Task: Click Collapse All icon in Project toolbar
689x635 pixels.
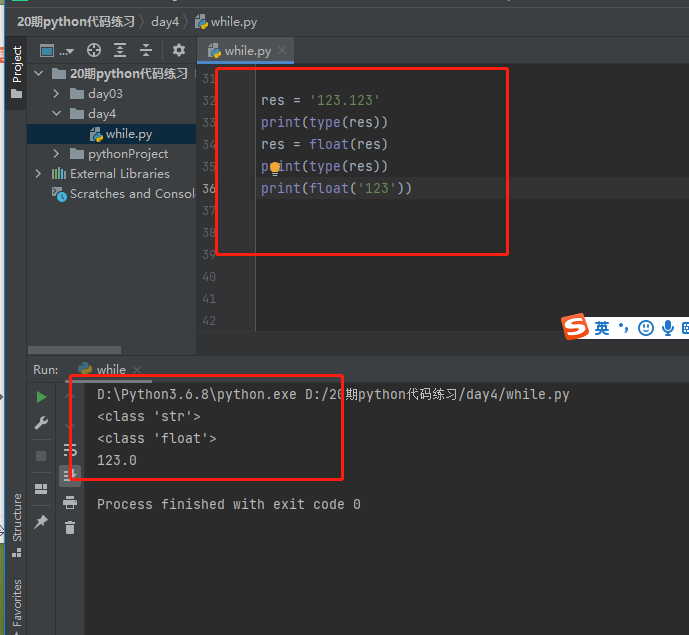Action: (146, 50)
